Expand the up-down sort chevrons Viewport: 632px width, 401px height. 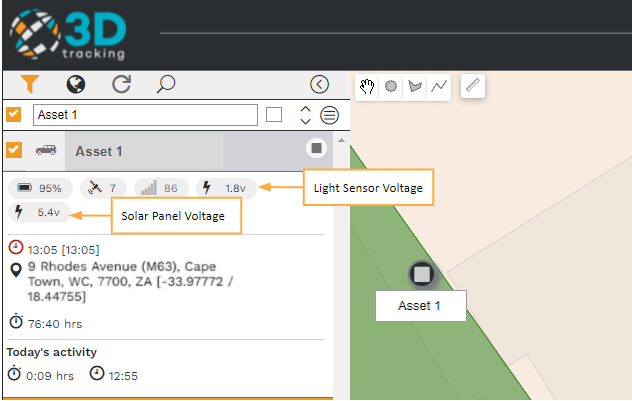[x=306, y=115]
